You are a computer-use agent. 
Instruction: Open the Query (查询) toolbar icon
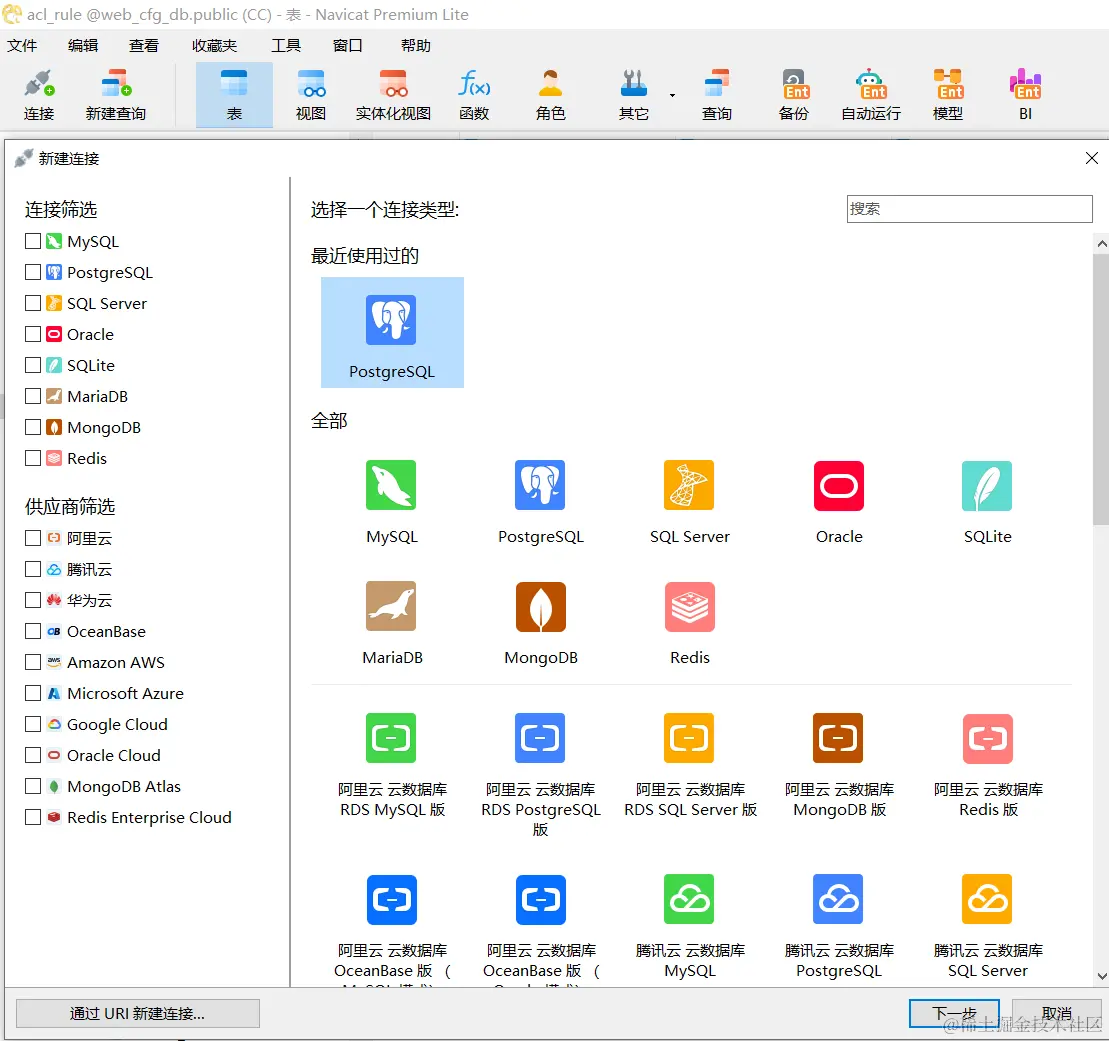click(716, 95)
